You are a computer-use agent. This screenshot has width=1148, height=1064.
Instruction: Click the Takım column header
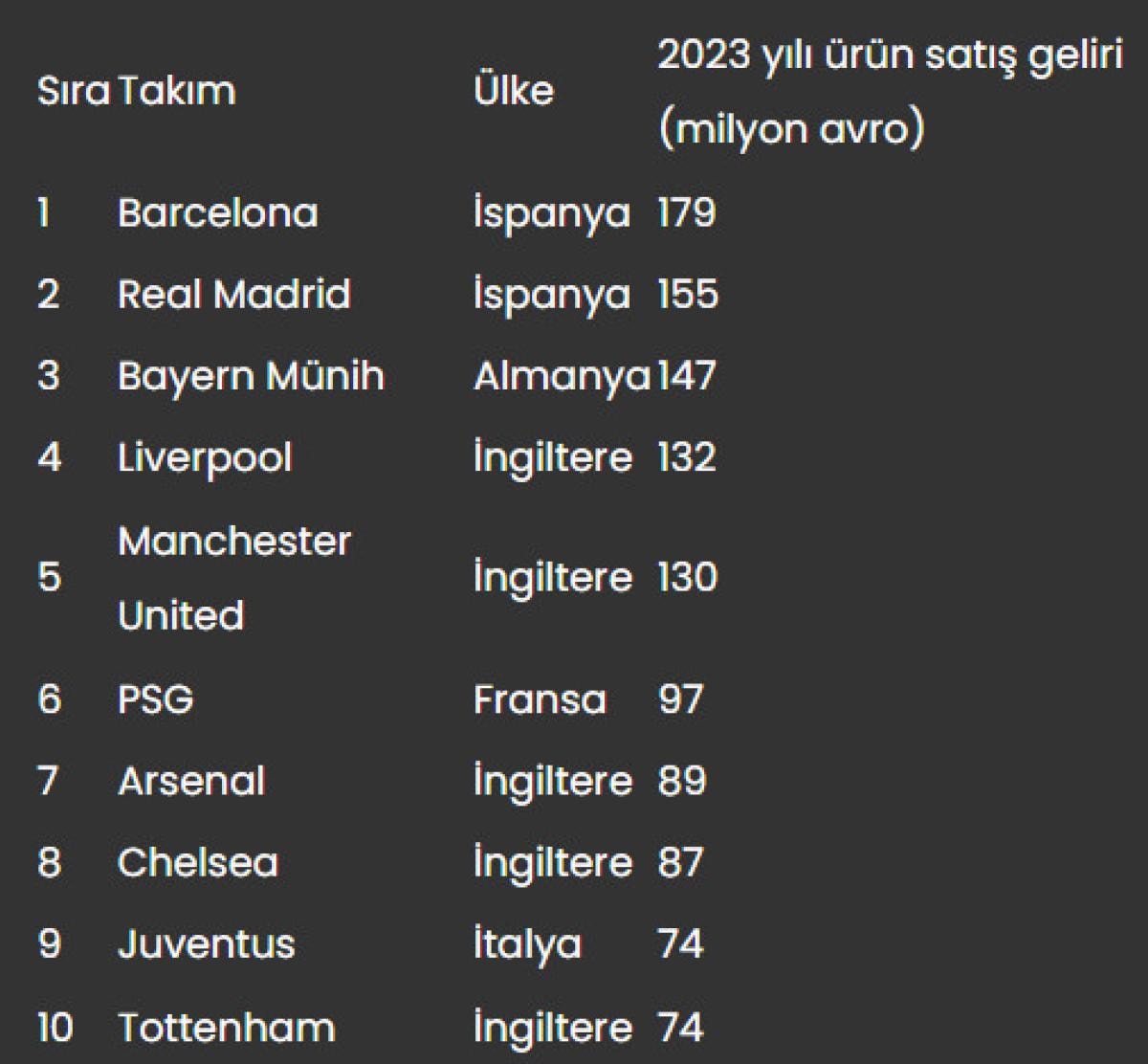click(x=177, y=91)
